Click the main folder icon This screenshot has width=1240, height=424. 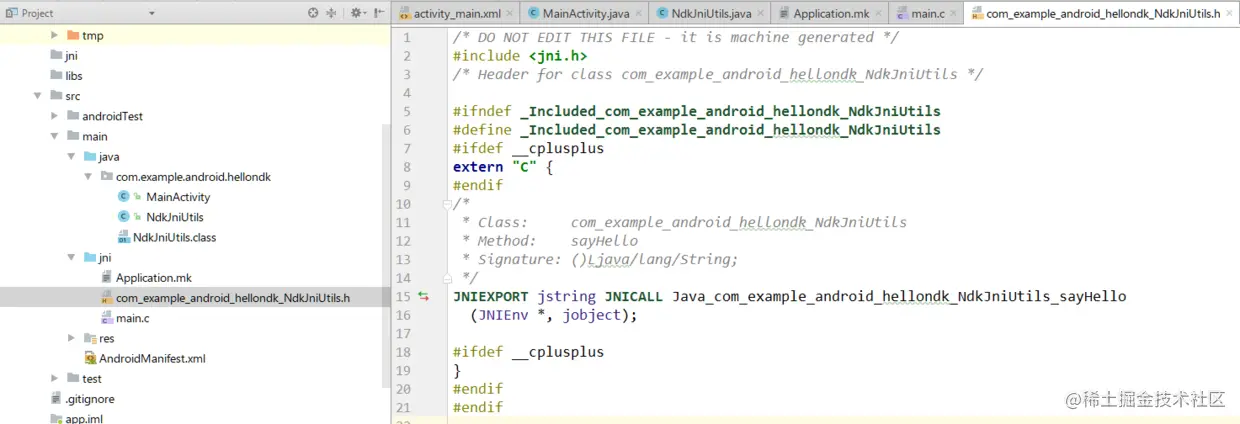click(73, 136)
